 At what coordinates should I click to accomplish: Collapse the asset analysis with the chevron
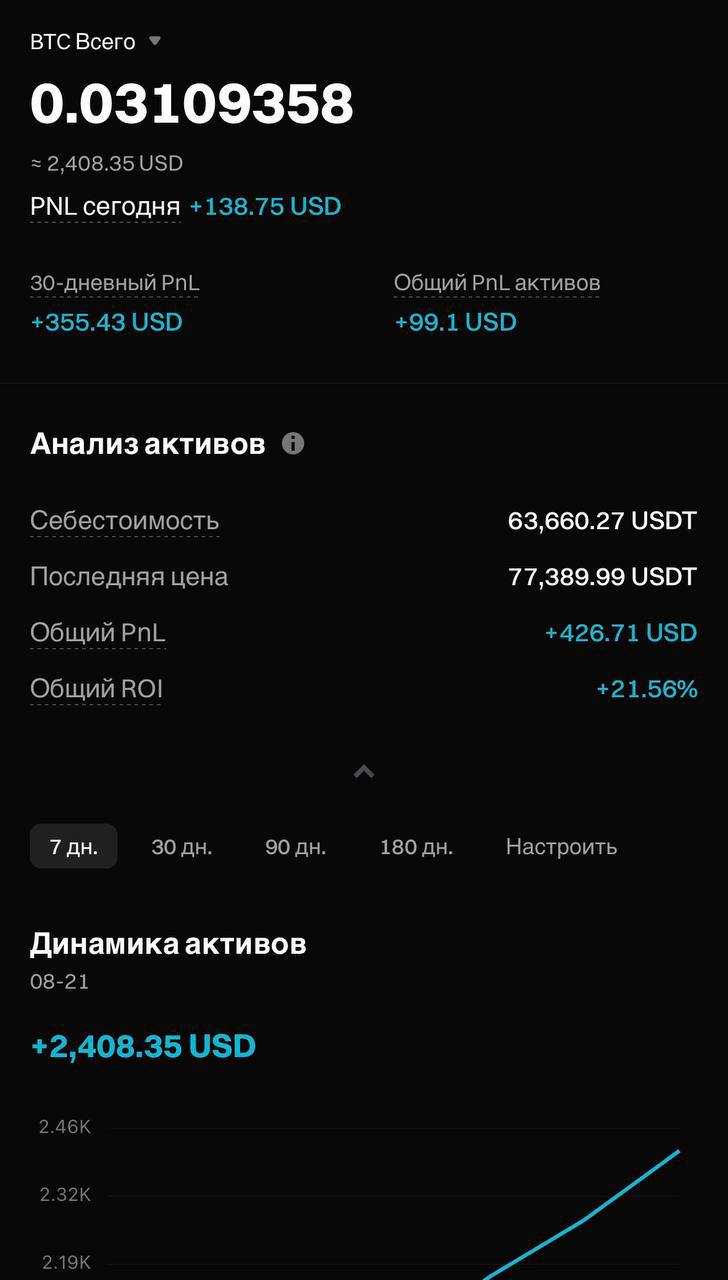[364, 771]
